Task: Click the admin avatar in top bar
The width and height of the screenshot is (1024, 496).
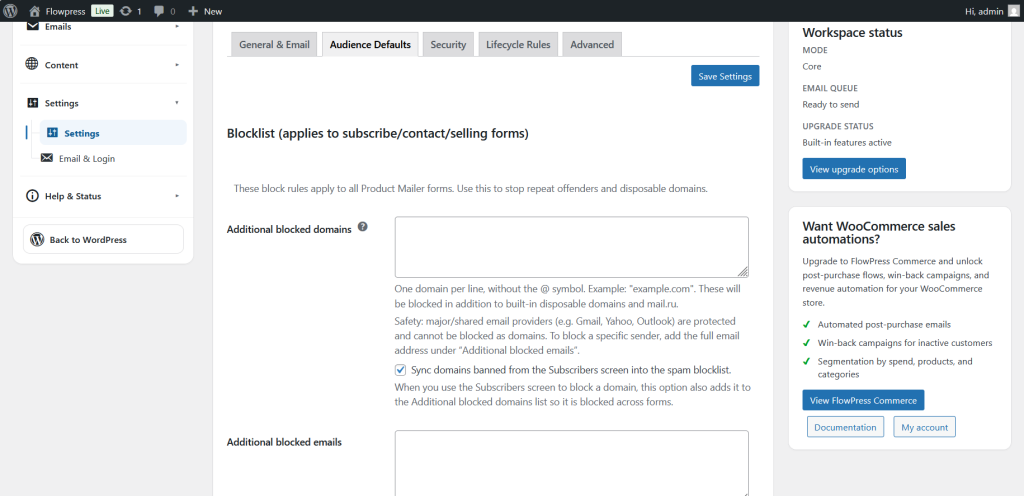Action: [x=1012, y=11]
